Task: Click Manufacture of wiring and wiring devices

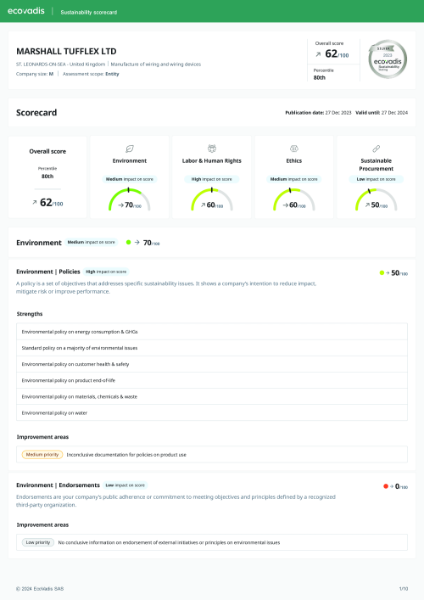Action: click(x=156, y=64)
